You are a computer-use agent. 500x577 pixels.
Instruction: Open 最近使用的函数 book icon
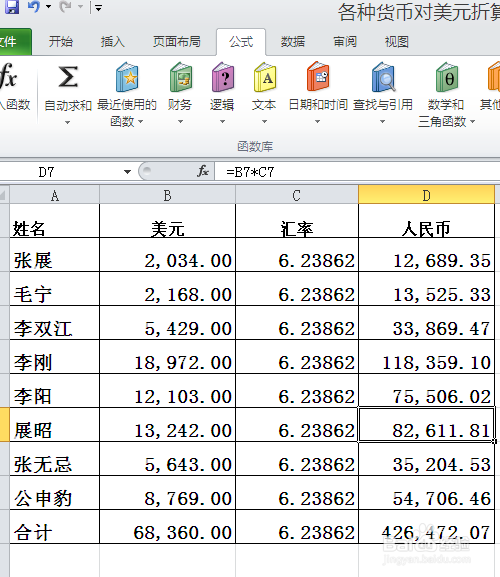point(127,77)
